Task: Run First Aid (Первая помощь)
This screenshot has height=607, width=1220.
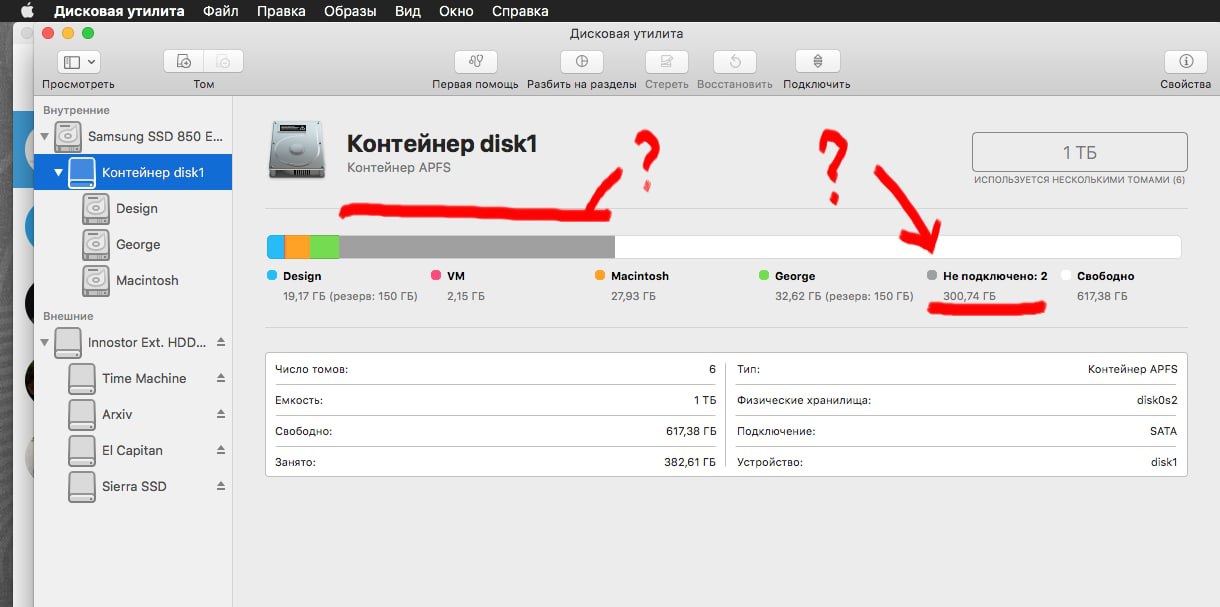Action: pos(475,61)
